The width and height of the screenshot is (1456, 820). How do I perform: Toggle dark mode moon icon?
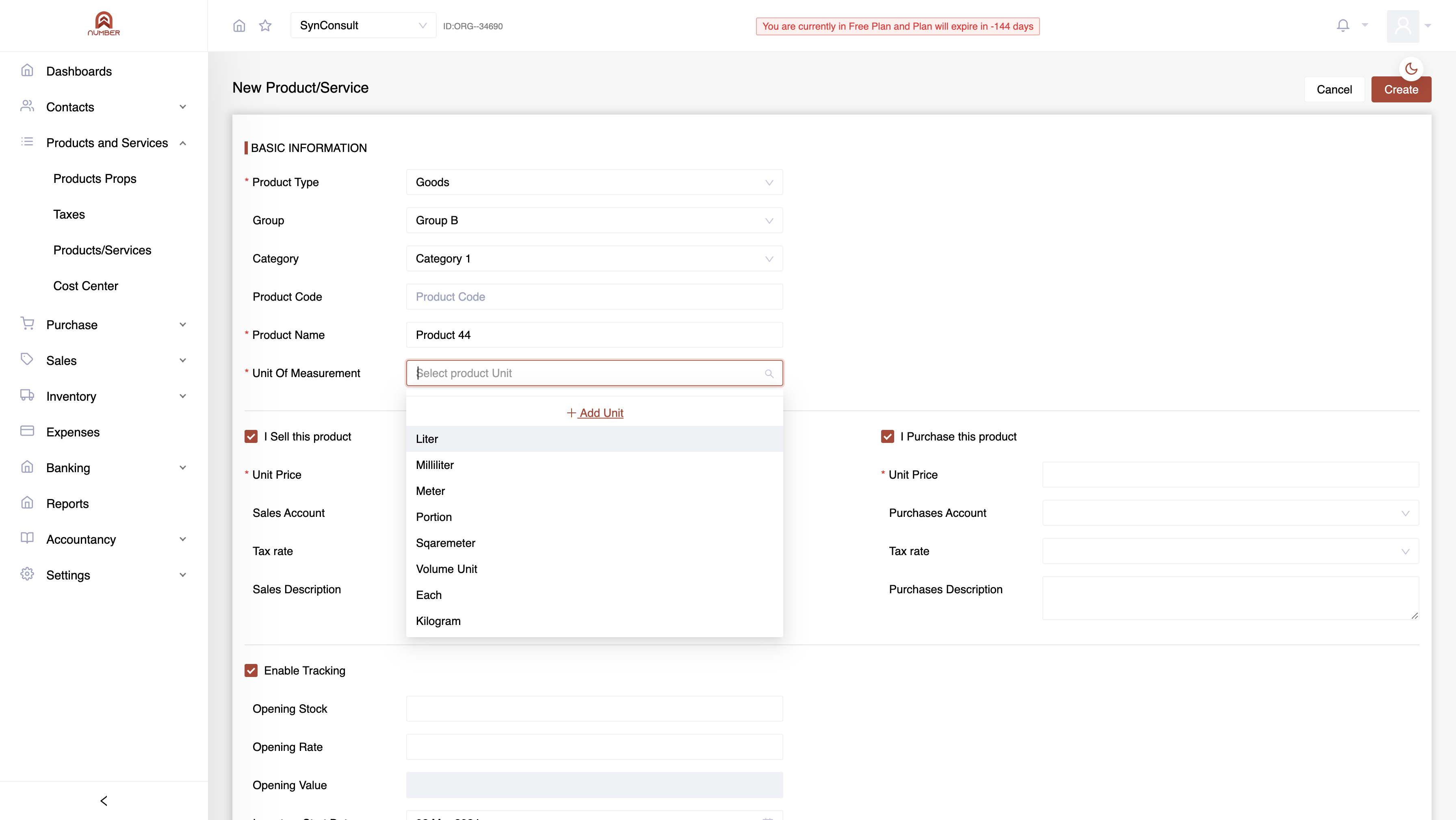[x=1411, y=68]
